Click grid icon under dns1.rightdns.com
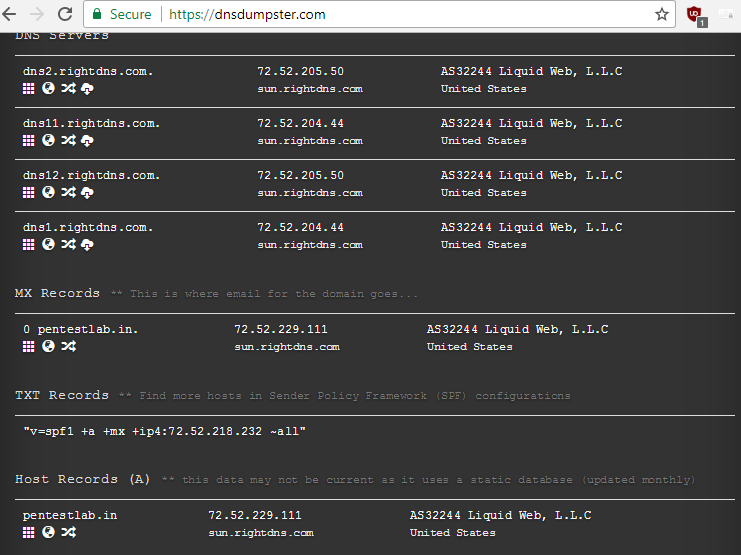The width and height of the screenshot is (741, 555). tap(29, 244)
